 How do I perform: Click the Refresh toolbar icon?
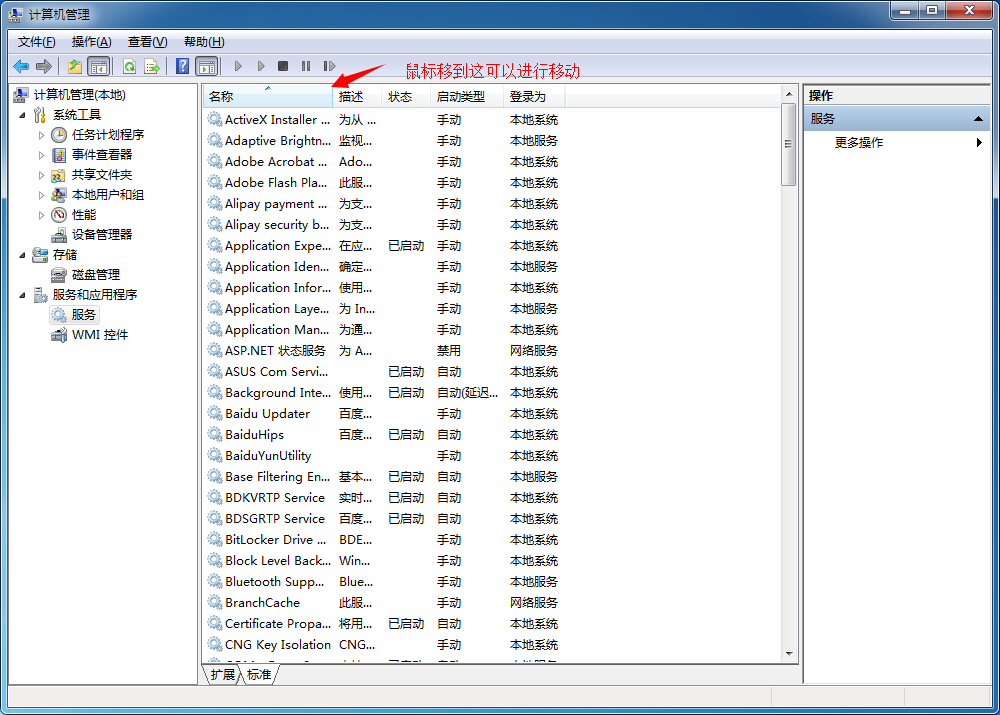[129, 66]
